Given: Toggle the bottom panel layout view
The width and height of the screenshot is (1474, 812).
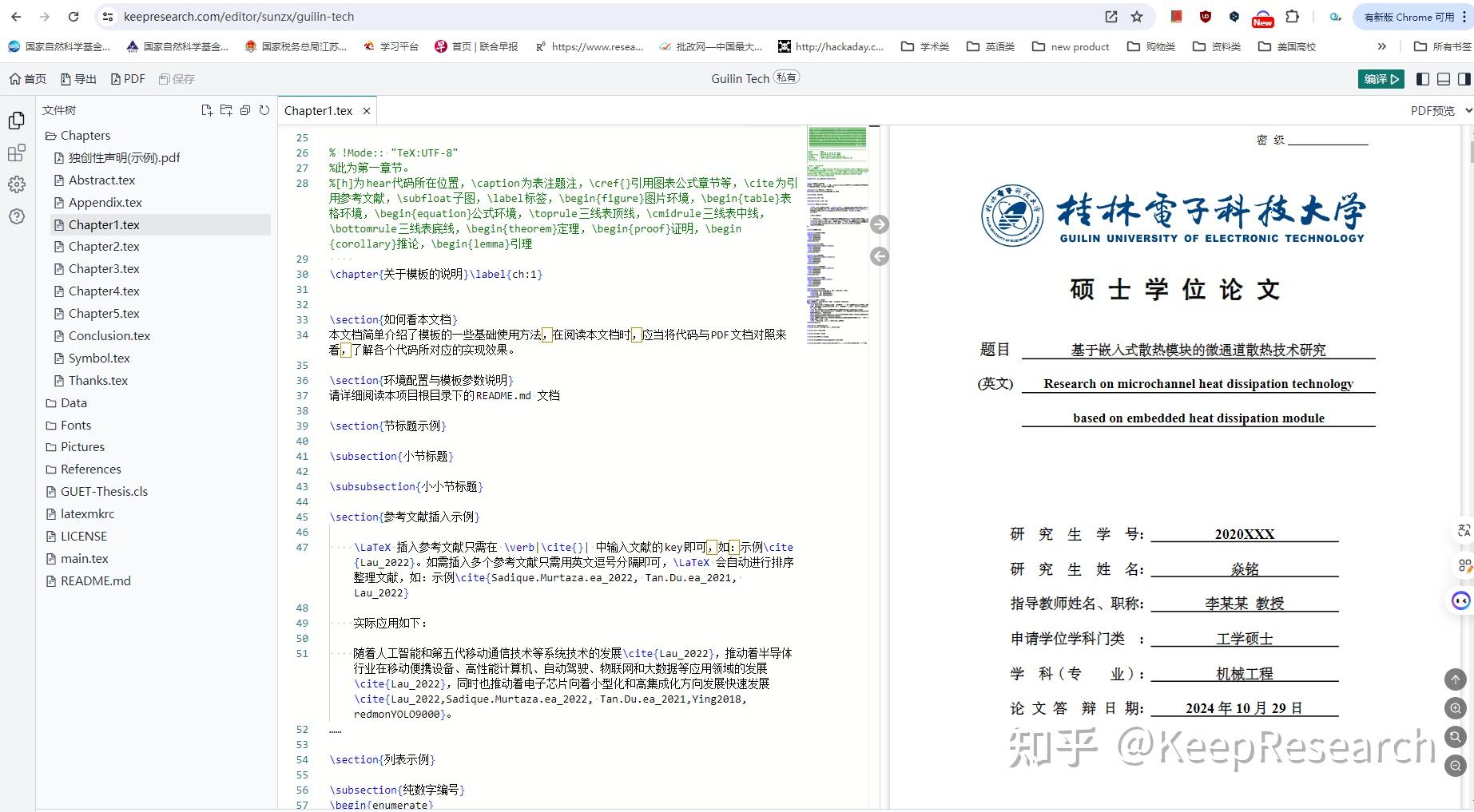Looking at the screenshot, I should coord(1444,79).
